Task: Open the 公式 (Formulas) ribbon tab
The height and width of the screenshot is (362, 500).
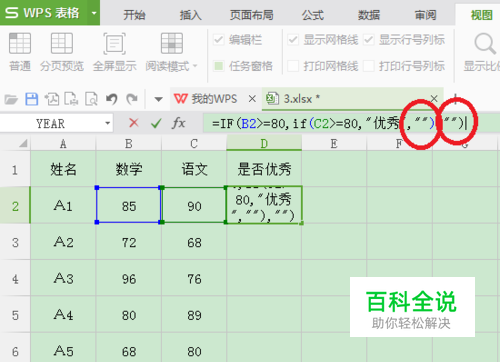Action: point(313,15)
